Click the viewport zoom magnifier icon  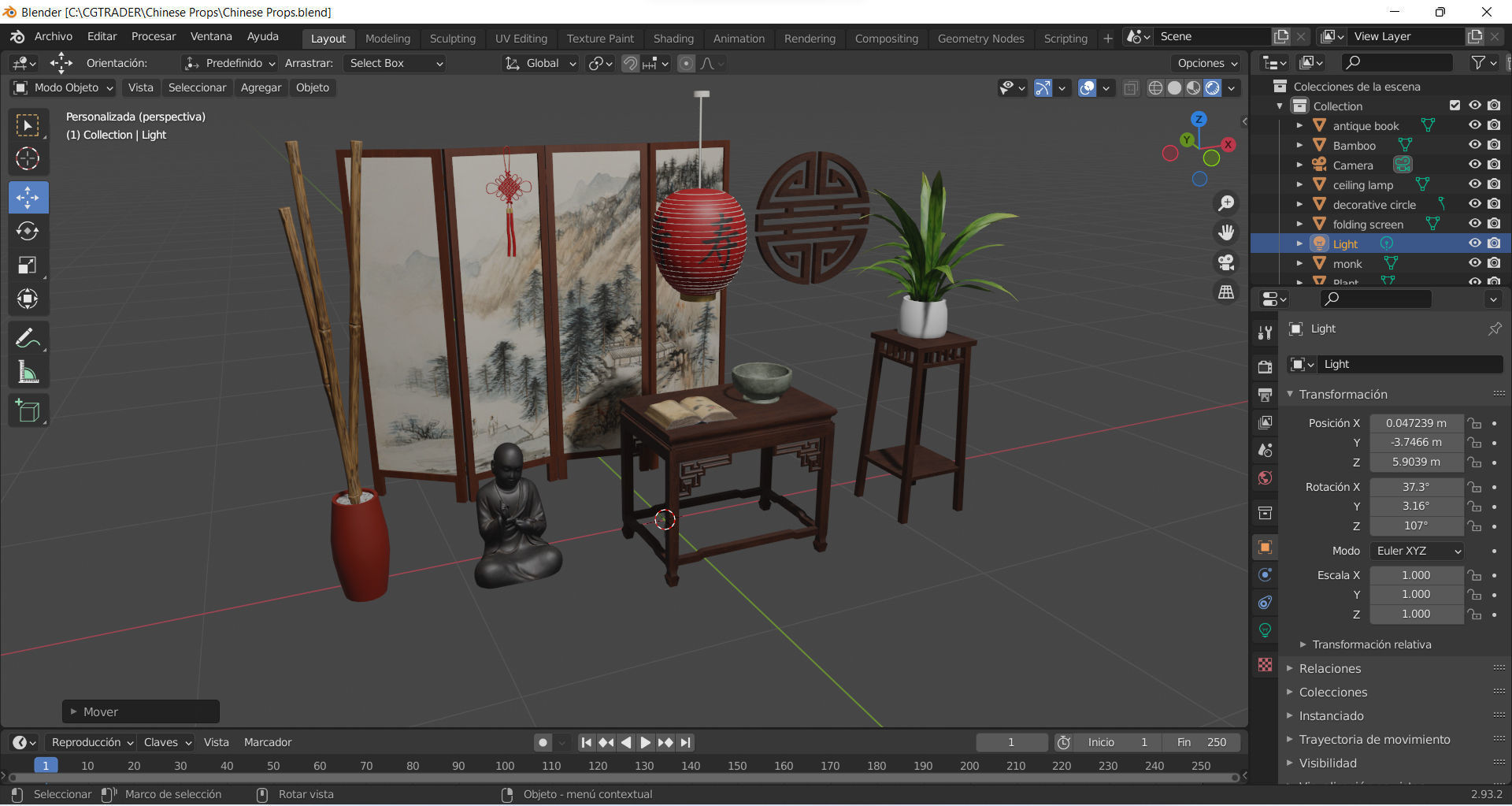point(1226,203)
